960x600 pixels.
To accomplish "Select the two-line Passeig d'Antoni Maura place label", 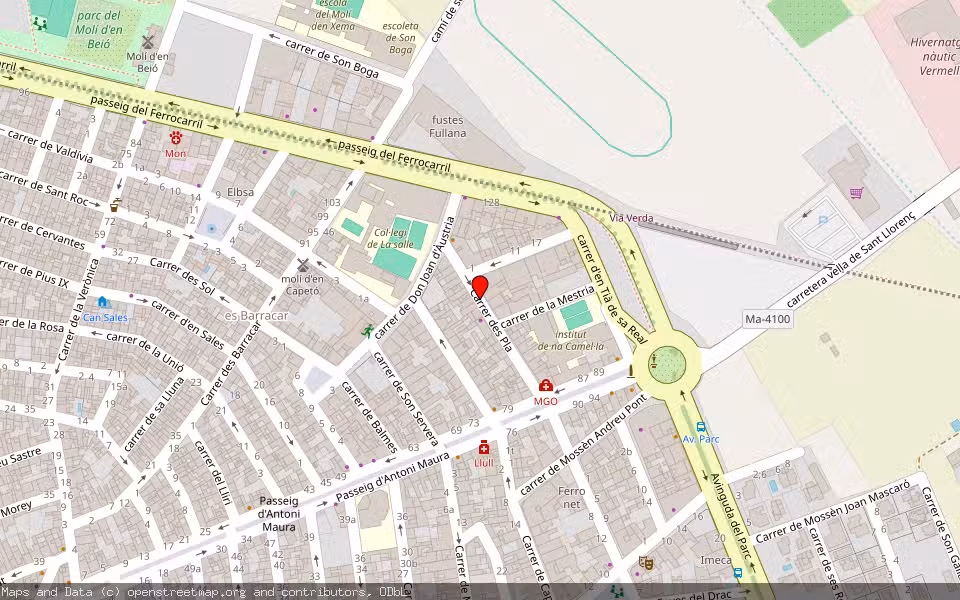I will point(279,514).
